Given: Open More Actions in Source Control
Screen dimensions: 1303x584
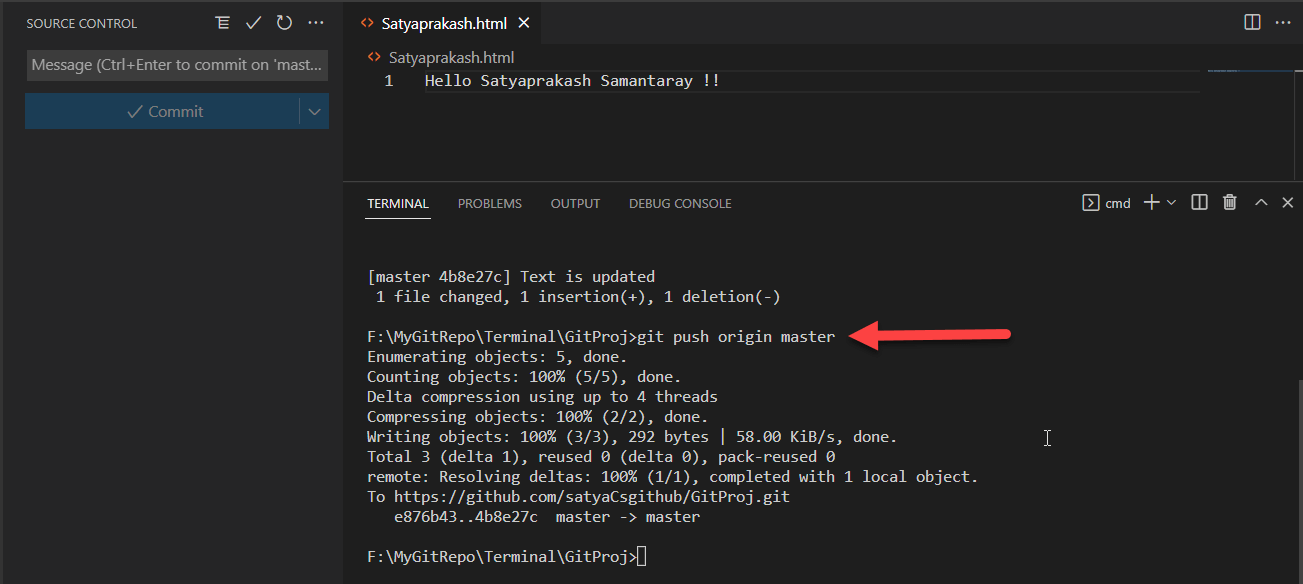Looking at the screenshot, I should tap(316, 22).
